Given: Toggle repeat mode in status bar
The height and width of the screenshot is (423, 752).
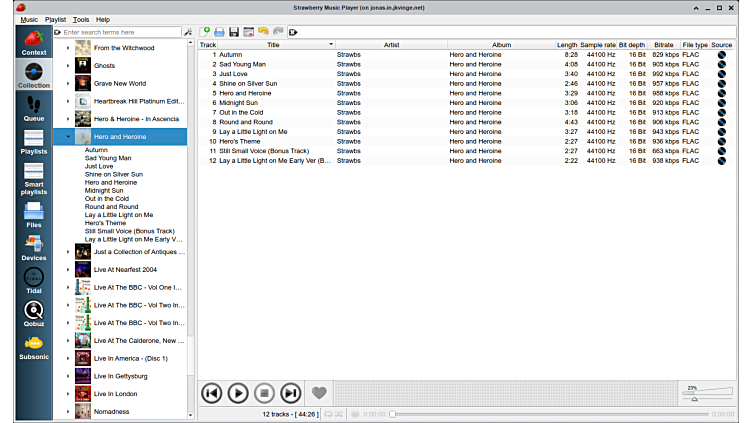Looking at the screenshot, I should [x=328, y=414].
